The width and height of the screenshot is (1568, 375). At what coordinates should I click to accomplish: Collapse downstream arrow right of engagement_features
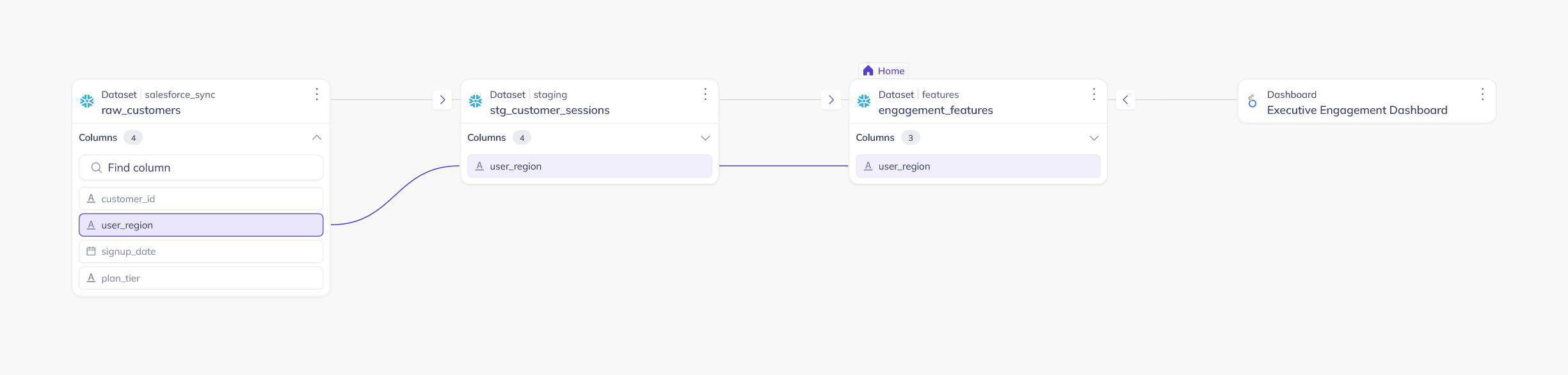click(1126, 100)
